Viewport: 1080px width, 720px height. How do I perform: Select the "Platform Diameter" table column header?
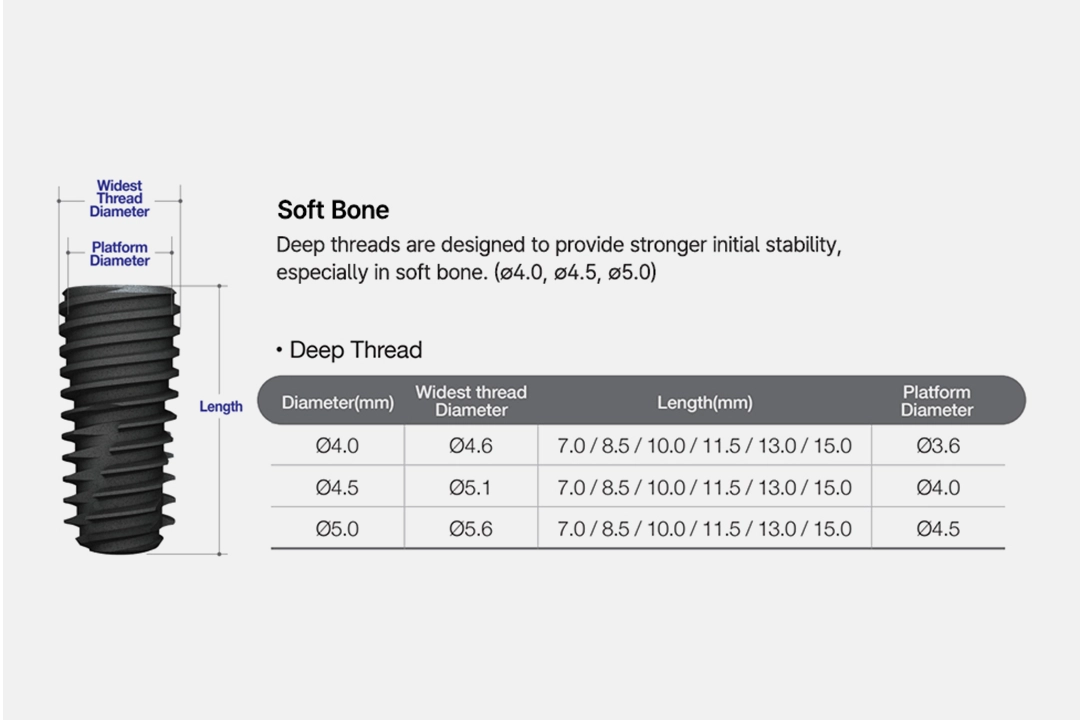point(936,401)
